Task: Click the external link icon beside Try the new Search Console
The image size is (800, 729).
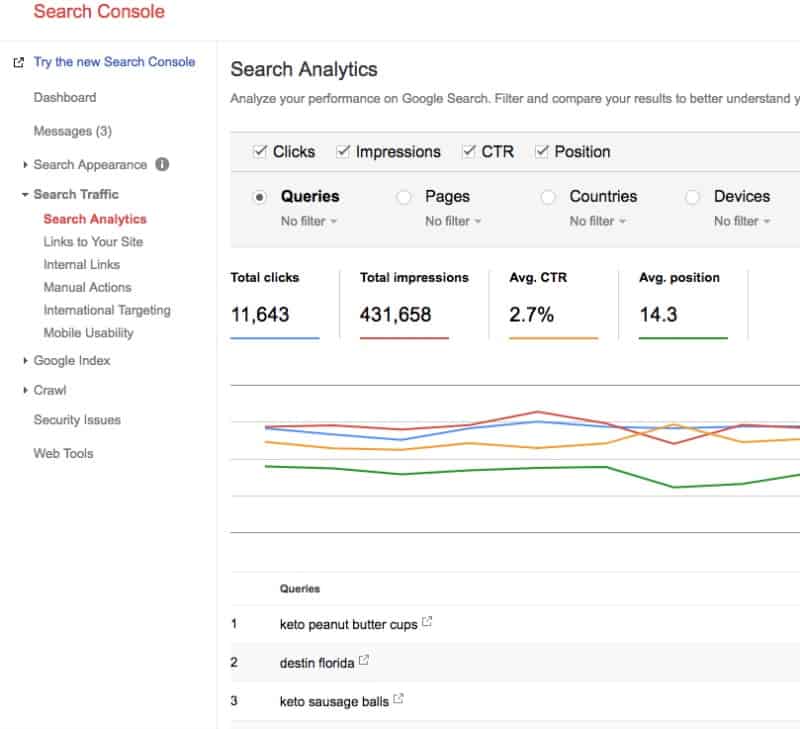Action: [18, 63]
